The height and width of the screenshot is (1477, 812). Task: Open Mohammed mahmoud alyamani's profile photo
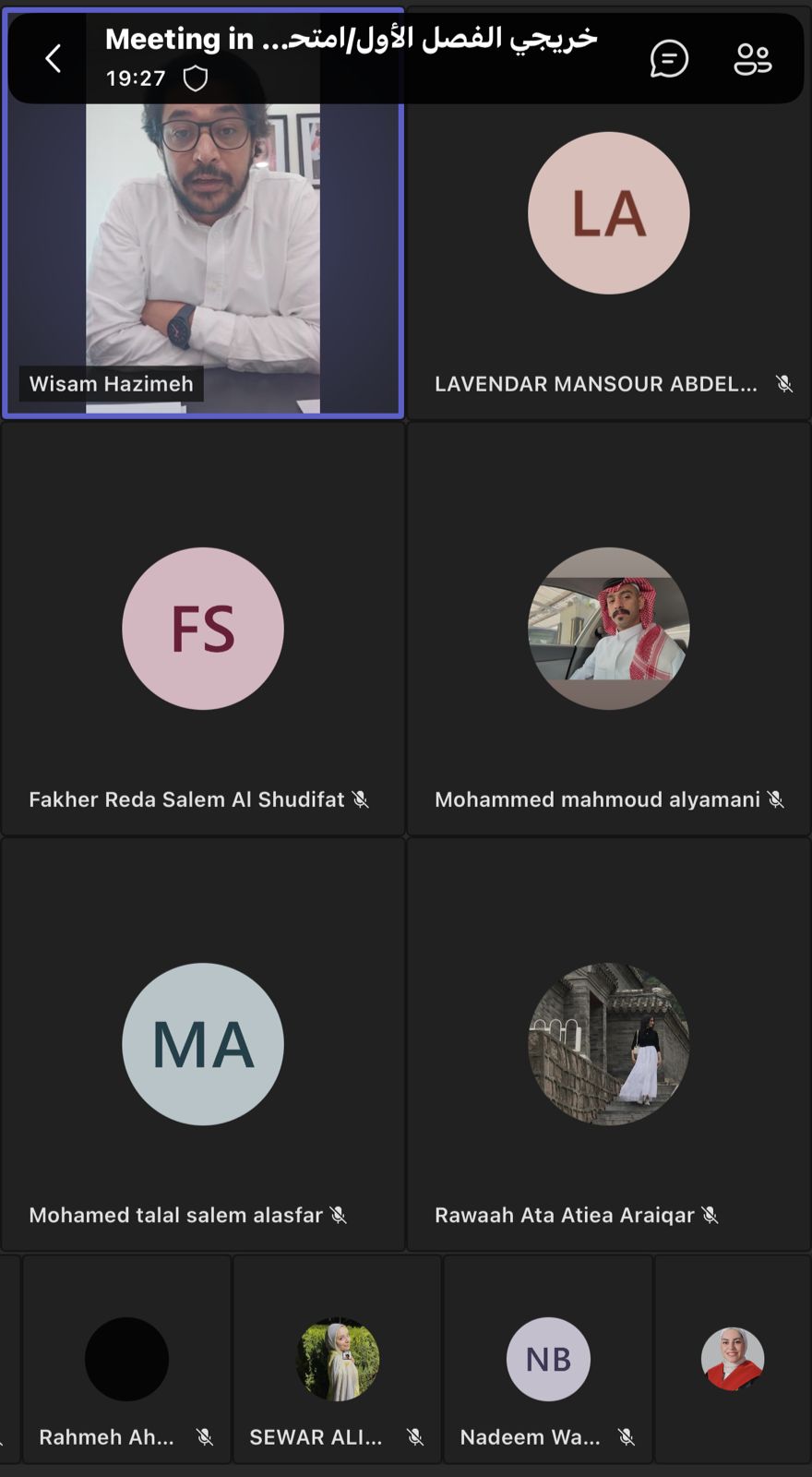click(609, 629)
